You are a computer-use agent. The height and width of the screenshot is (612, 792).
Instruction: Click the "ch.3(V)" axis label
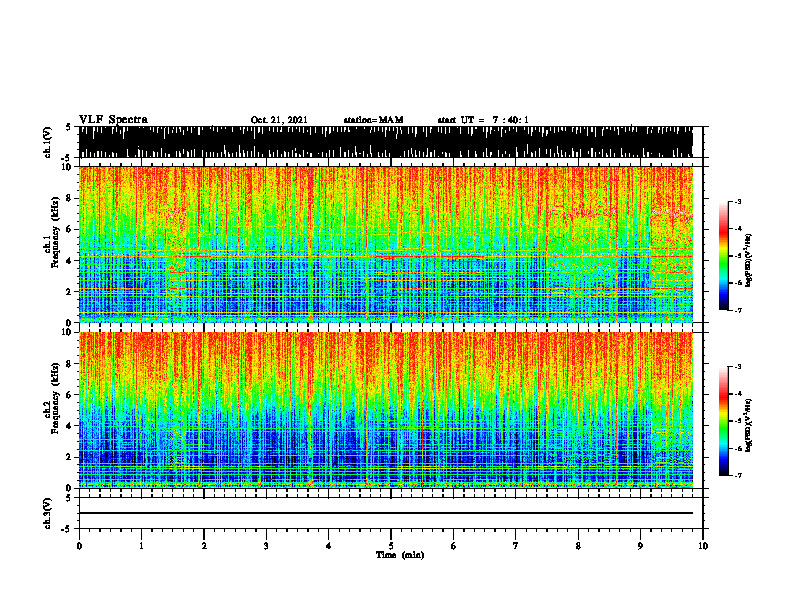coord(48,513)
